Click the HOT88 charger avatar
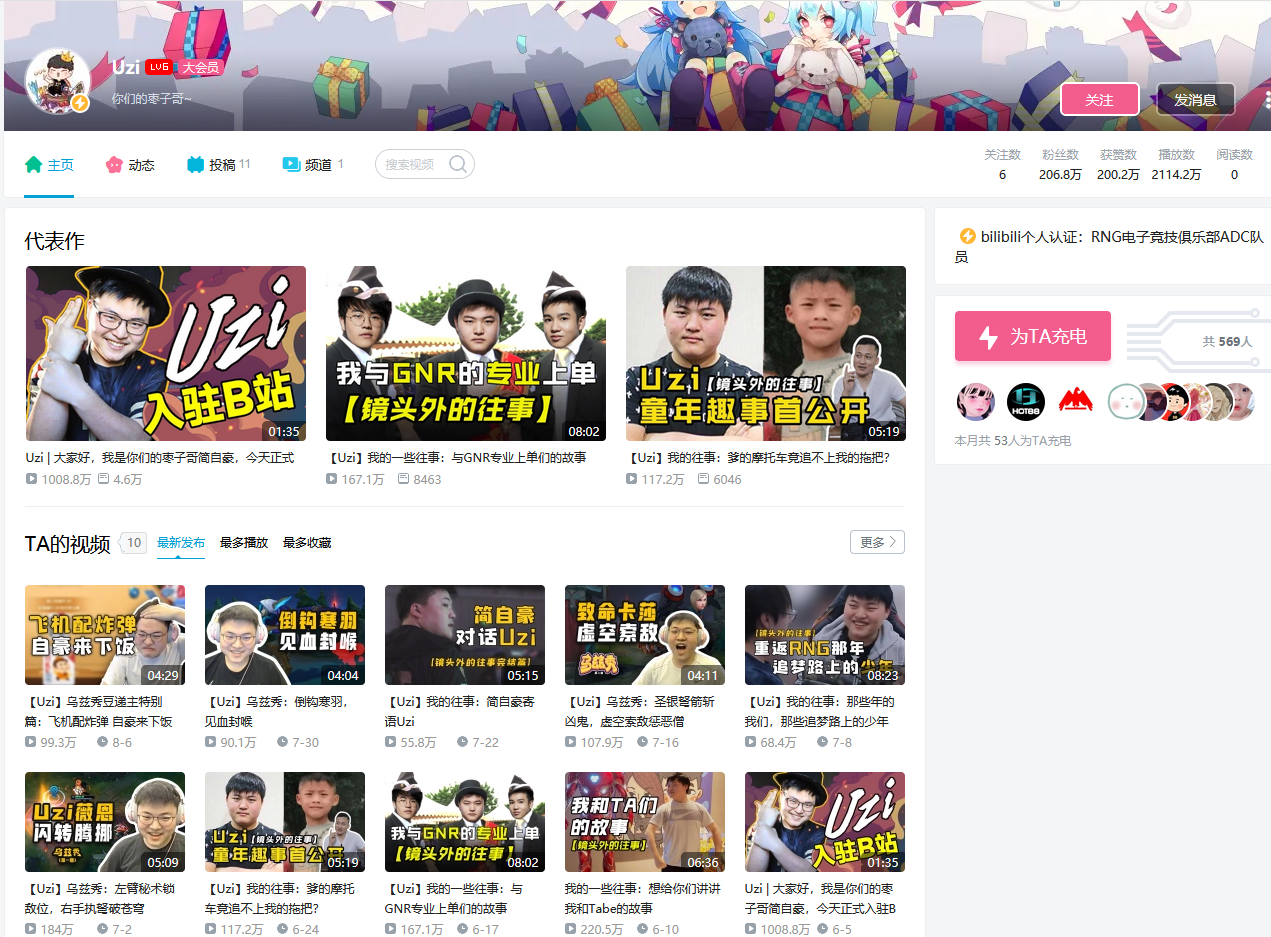 tap(1026, 401)
